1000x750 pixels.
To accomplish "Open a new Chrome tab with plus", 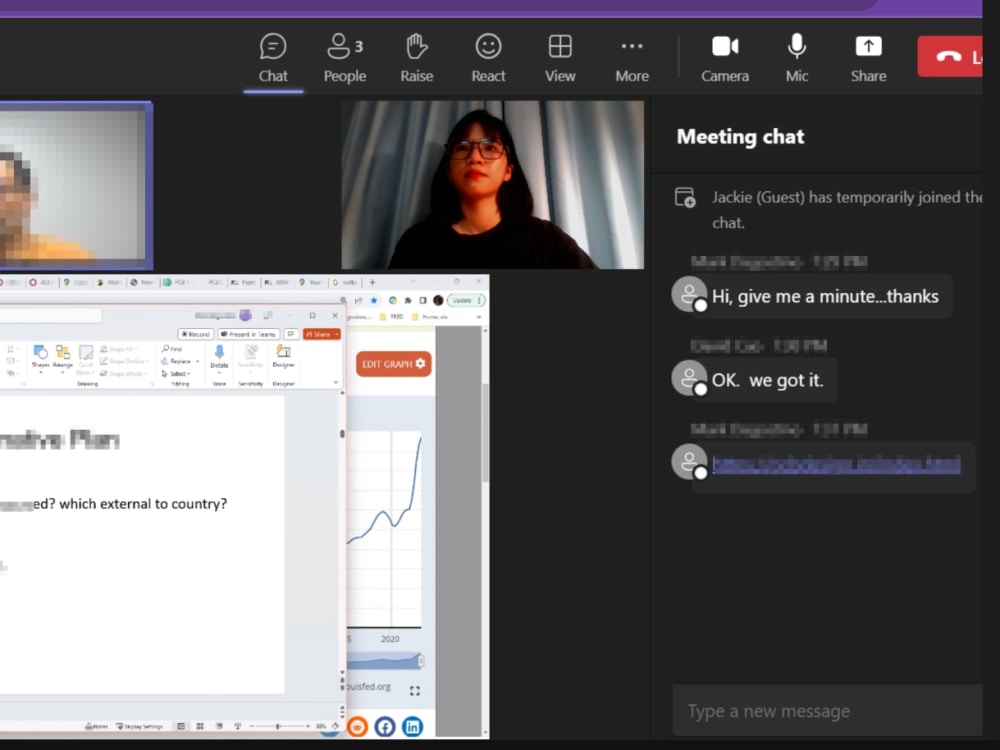I will coord(372,282).
